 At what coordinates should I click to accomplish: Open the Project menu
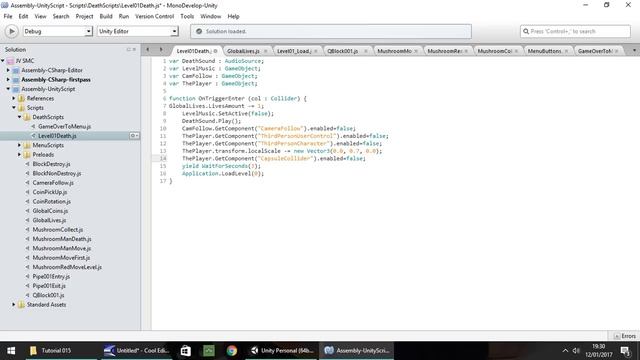pos(84,16)
